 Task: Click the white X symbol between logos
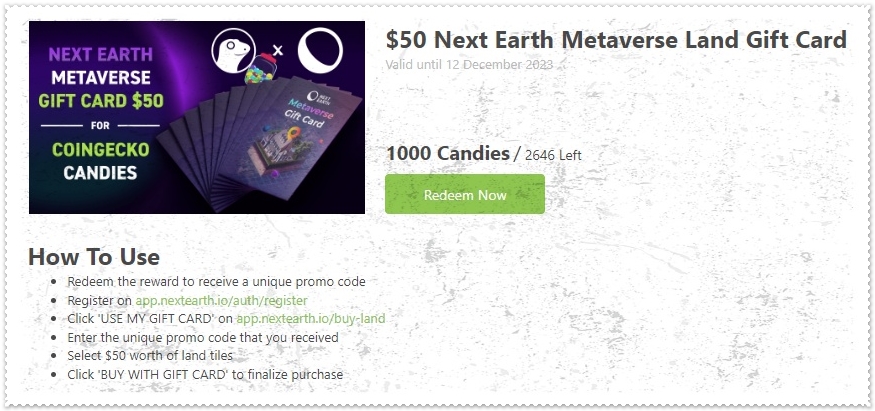click(x=277, y=51)
